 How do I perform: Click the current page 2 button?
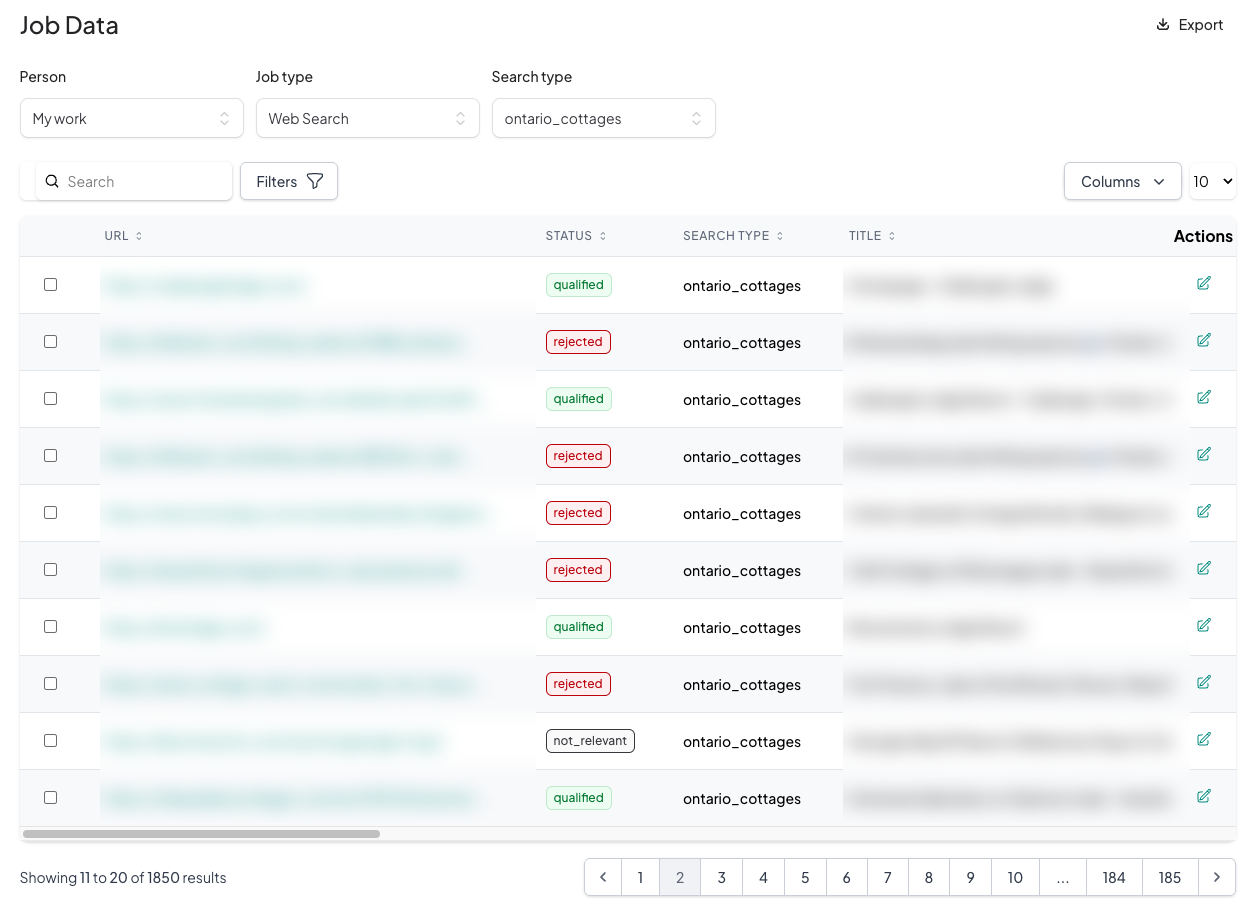click(680, 877)
